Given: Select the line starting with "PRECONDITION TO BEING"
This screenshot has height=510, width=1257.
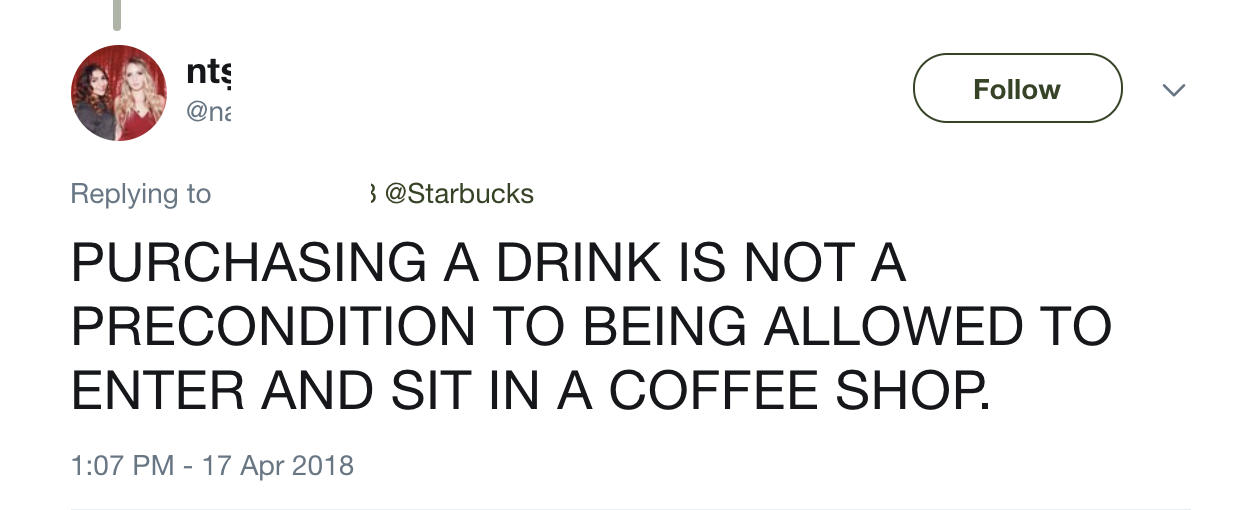Looking at the screenshot, I should pos(591,327).
